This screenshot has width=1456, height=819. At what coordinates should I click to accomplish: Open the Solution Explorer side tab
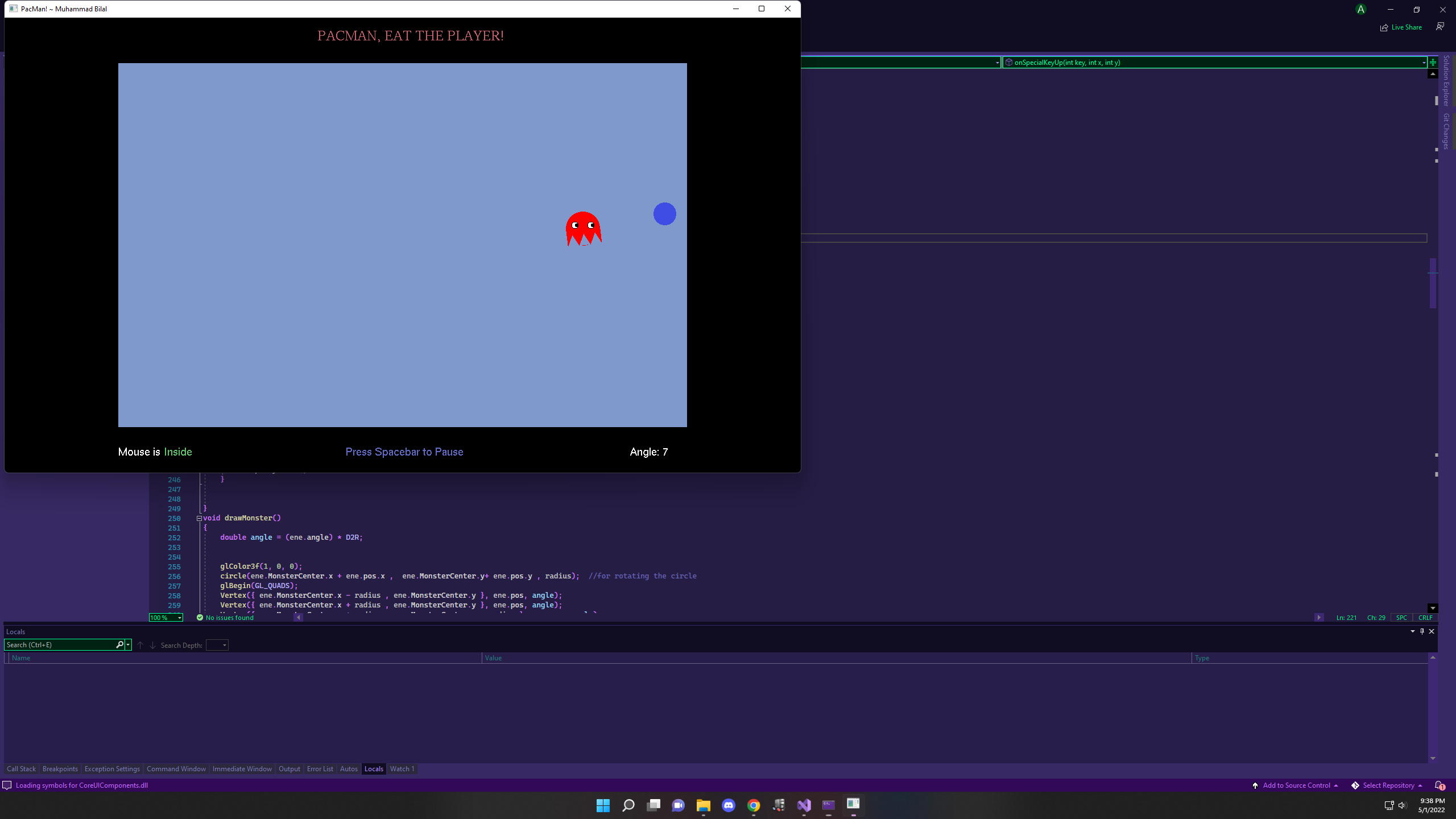click(1446, 81)
